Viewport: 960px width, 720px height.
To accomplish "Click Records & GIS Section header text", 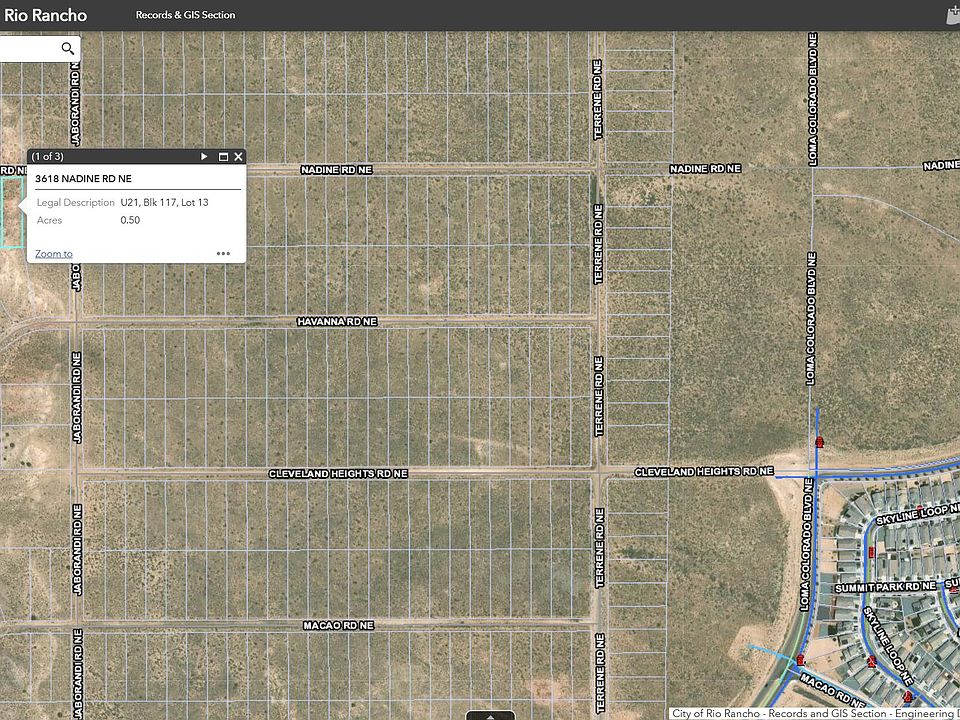I will pos(186,15).
